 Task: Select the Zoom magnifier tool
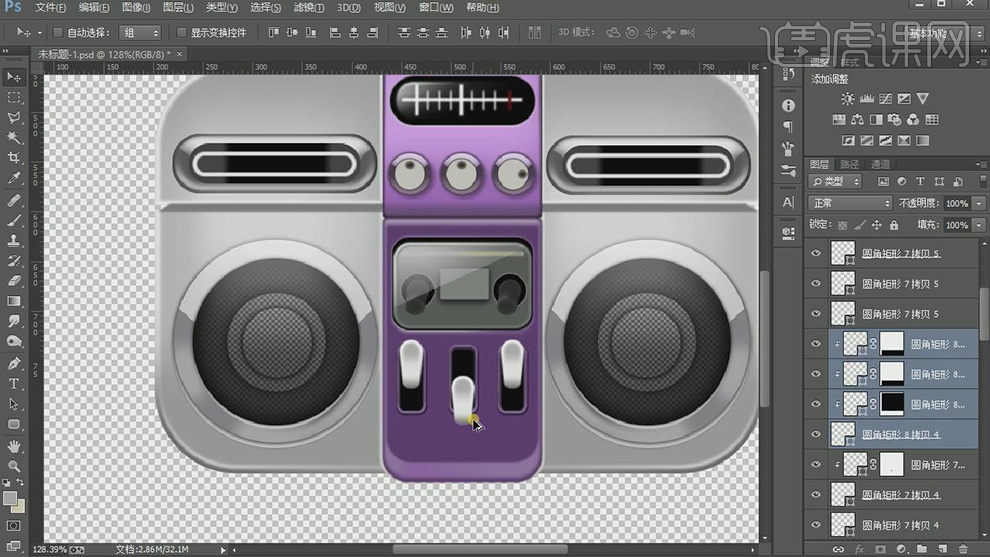click(x=14, y=466)
